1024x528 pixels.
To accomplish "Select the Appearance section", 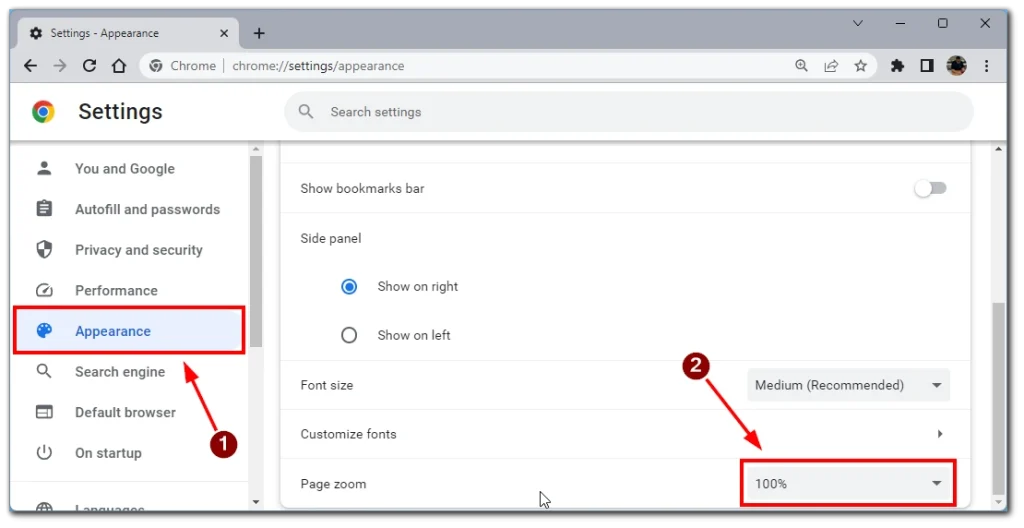I will point(129,331).
